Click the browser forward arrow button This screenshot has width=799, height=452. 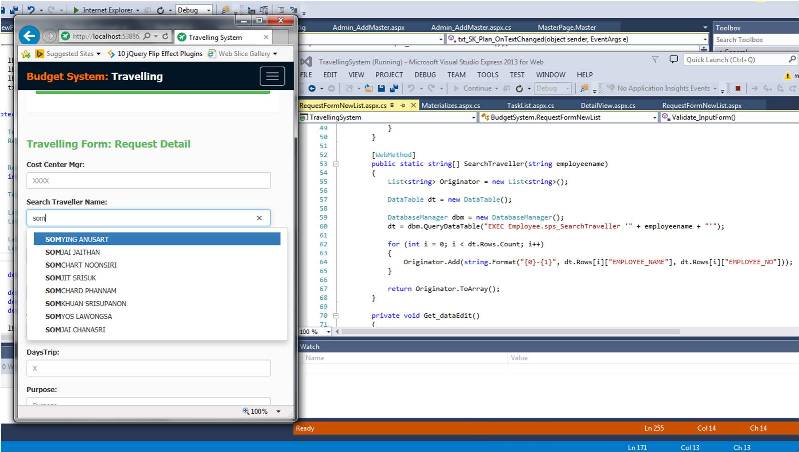[x=49, y=36]
